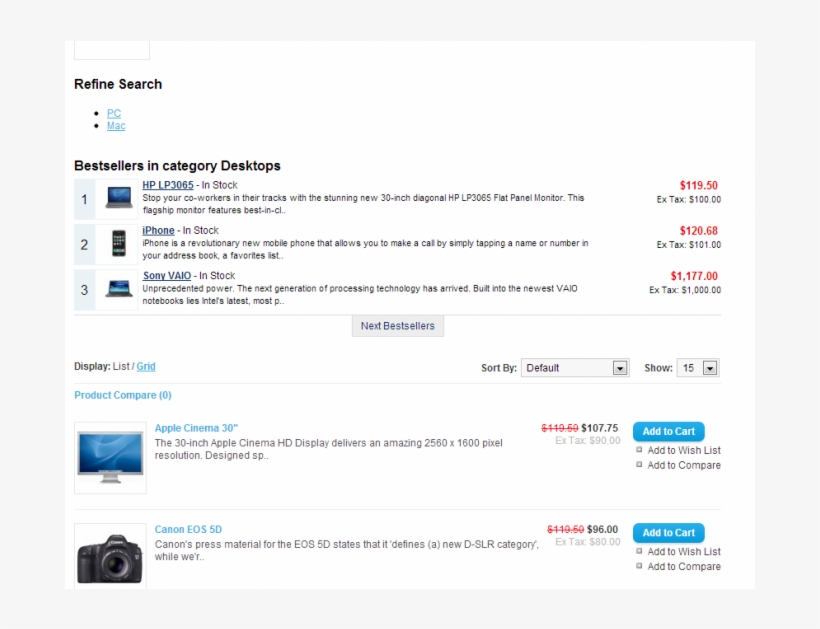This screenshot has width=820, height=629.
Task: Open the Apple Cinema 30" product title
Action: pos(196,428)
